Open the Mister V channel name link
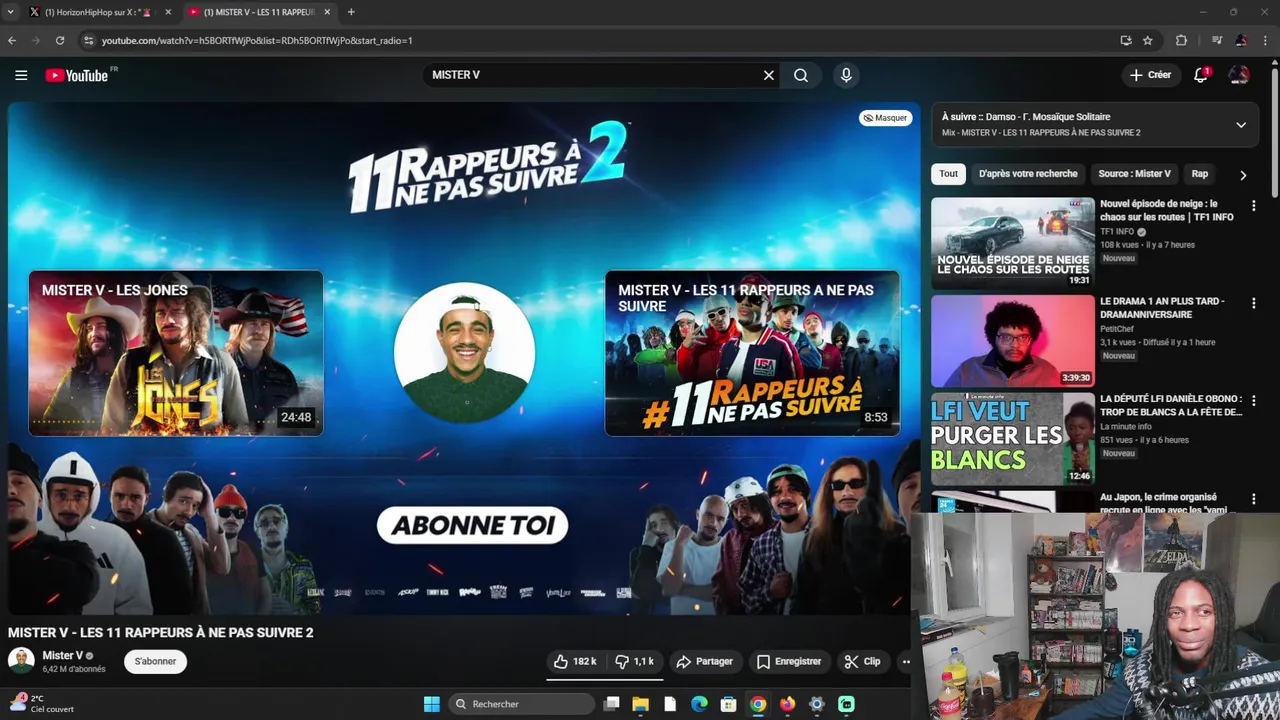Image resolution: width=1280 pixels, height=720 pixels. (62, 655)
